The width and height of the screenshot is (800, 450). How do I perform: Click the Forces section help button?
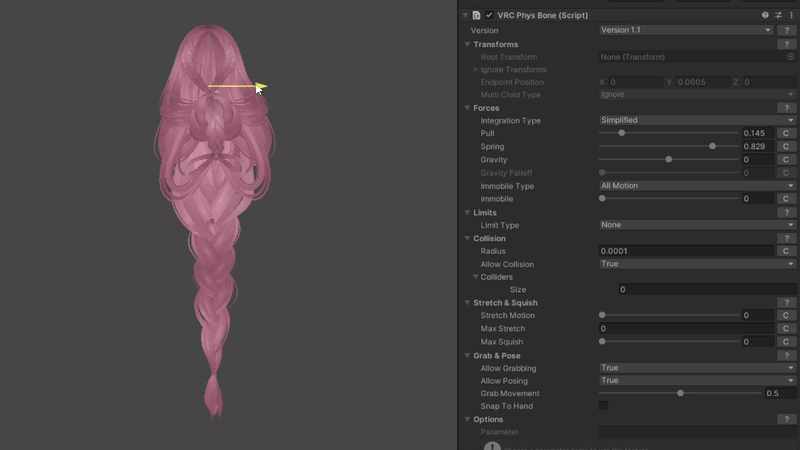[785, 108]
